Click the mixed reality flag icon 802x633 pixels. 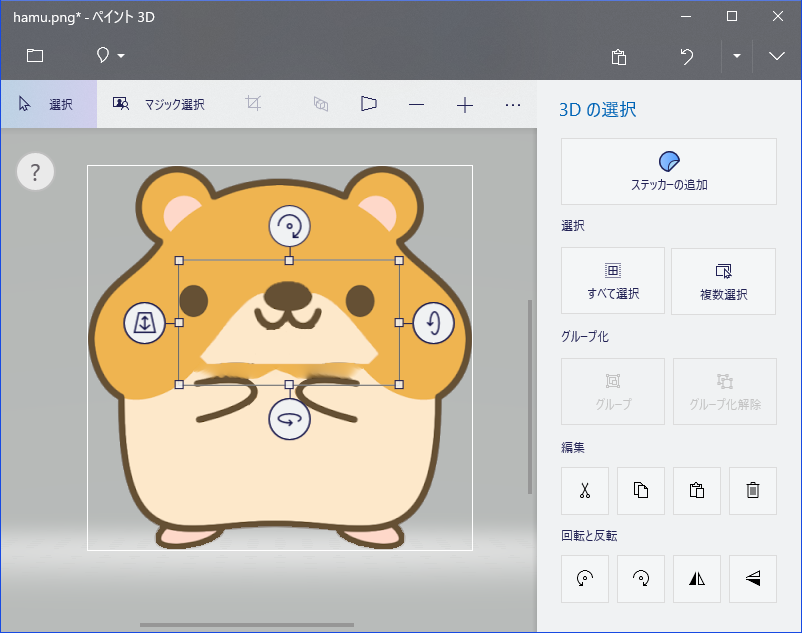tap(368, 104)
